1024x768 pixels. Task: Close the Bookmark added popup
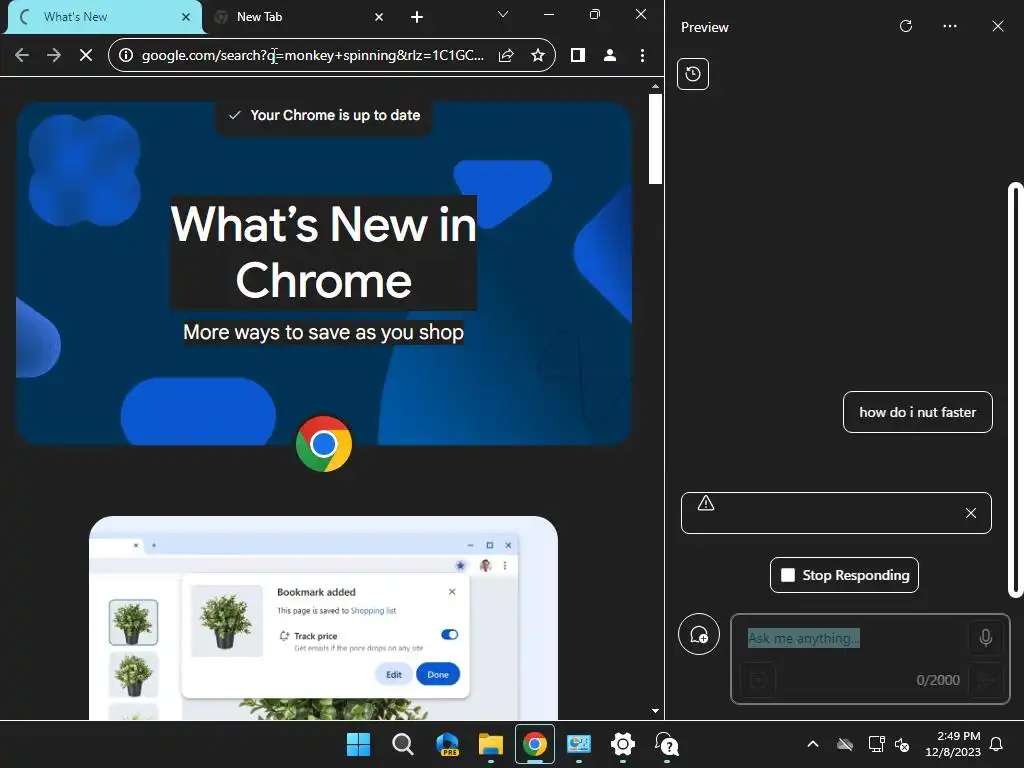tap(452, 592)
